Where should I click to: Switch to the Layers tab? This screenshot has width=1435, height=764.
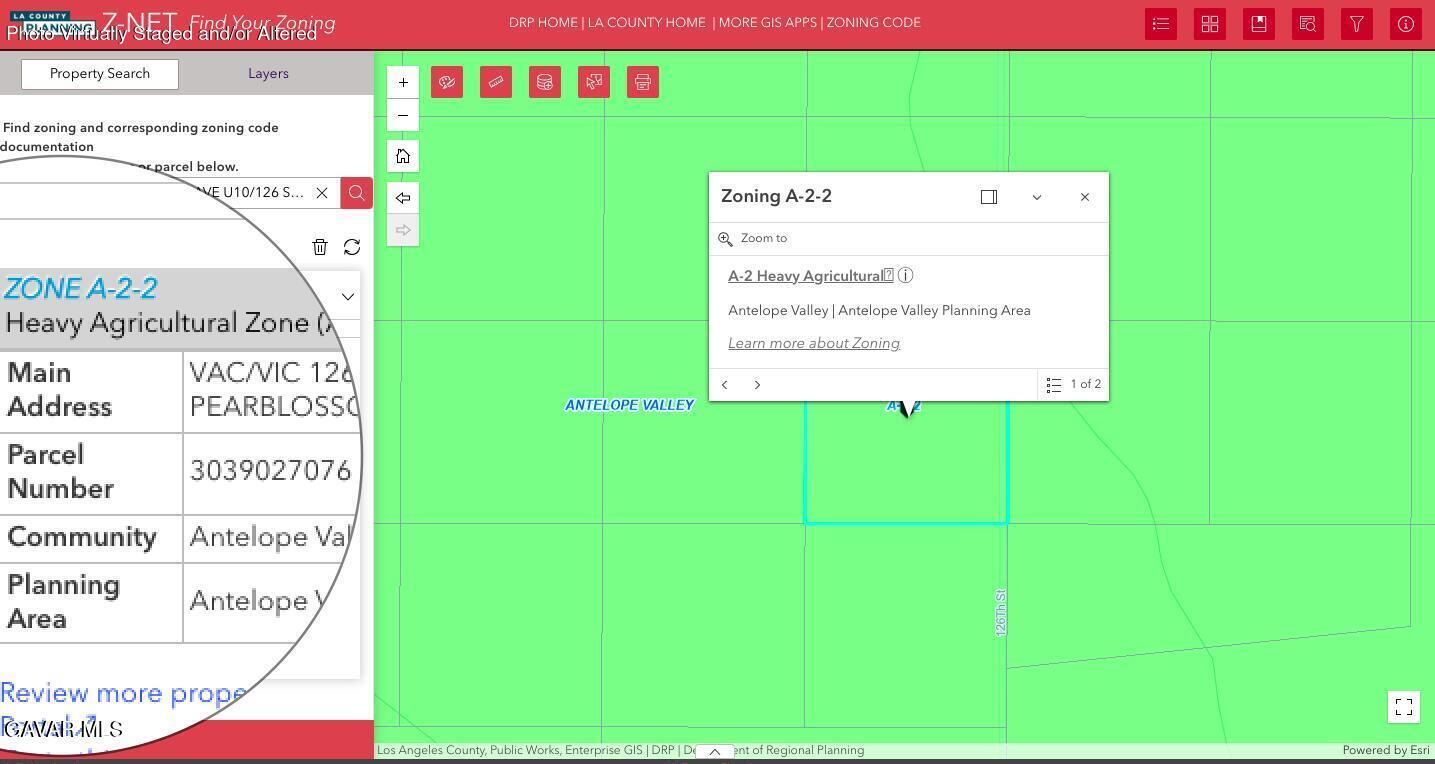[268, 74]
